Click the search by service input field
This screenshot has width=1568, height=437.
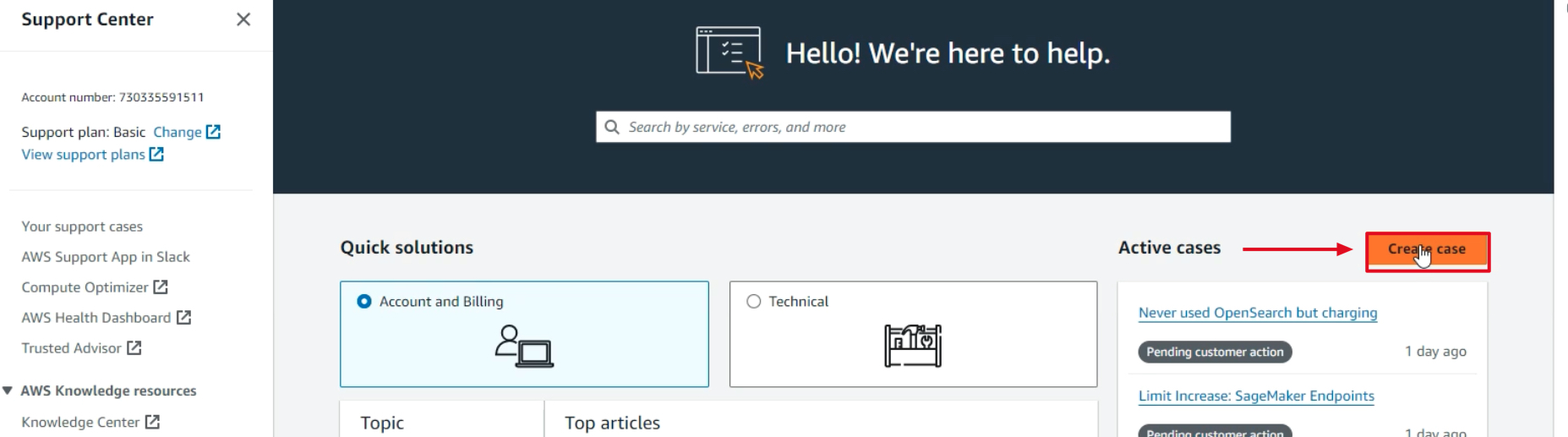click(921, 127)
